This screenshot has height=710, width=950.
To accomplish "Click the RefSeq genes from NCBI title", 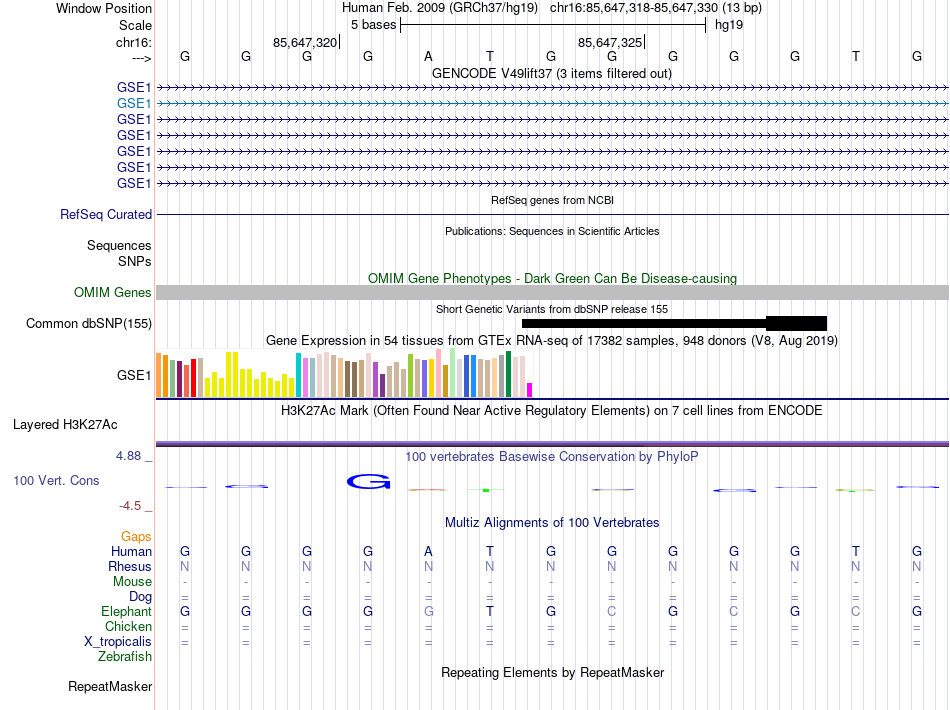I will (x=552, y=200).
